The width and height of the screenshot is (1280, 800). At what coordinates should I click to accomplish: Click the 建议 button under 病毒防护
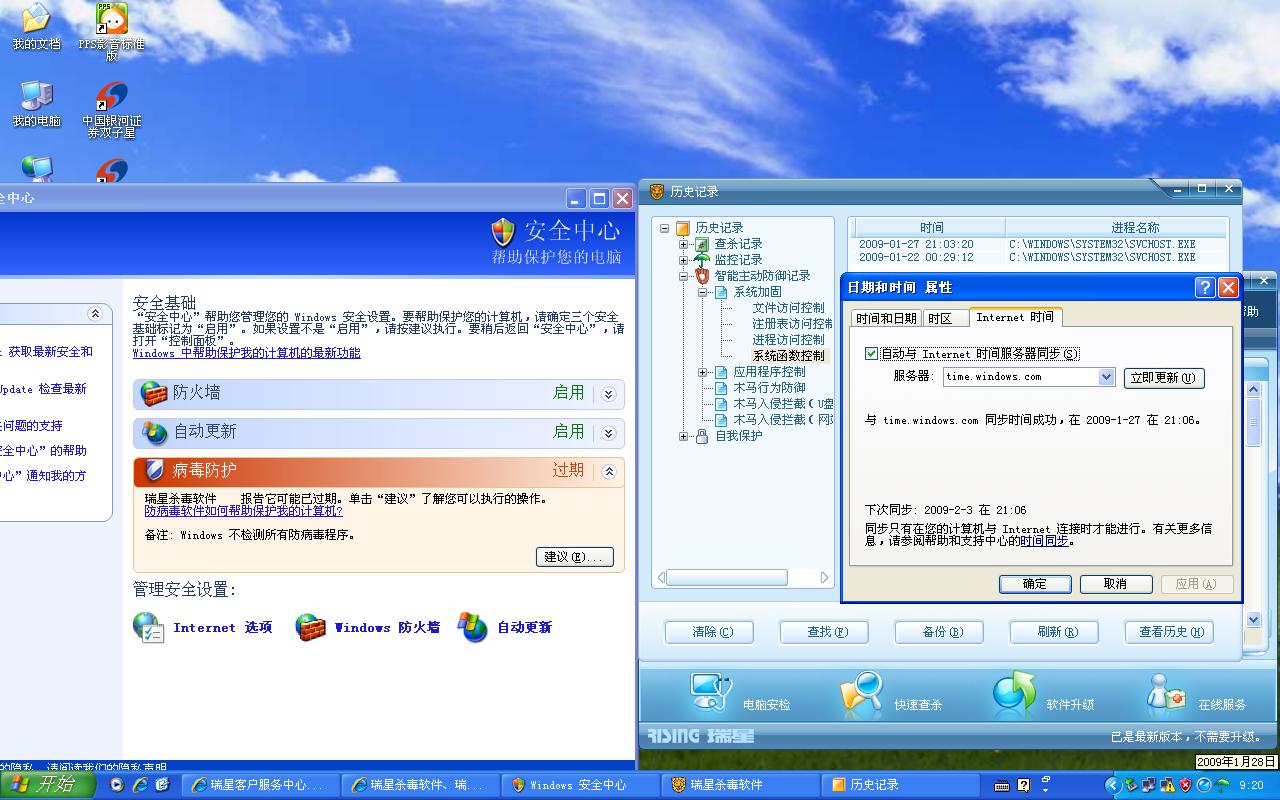click(x=575, y=557)
